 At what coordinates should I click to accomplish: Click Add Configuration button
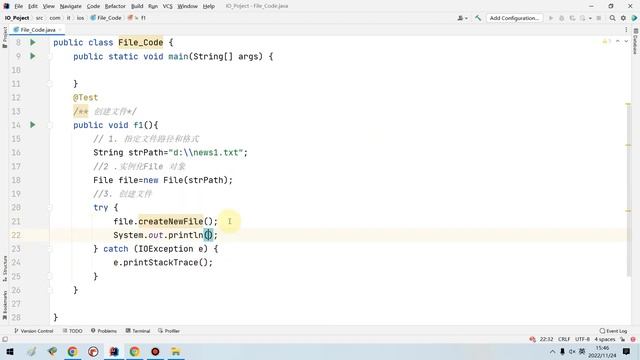click(514, 18)
